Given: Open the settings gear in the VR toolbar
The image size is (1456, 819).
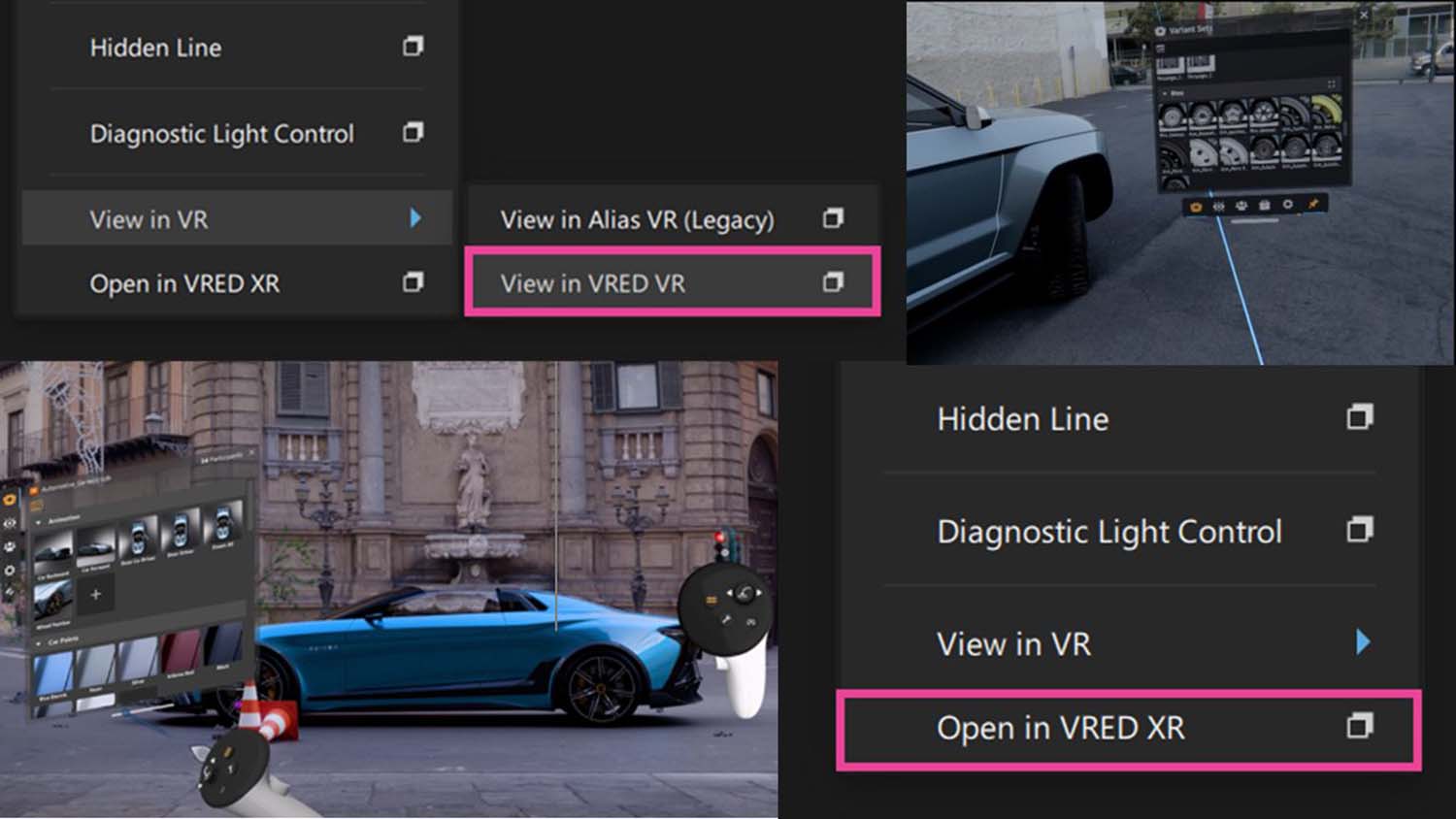Looking at the screenshot, I should 1287,207.
